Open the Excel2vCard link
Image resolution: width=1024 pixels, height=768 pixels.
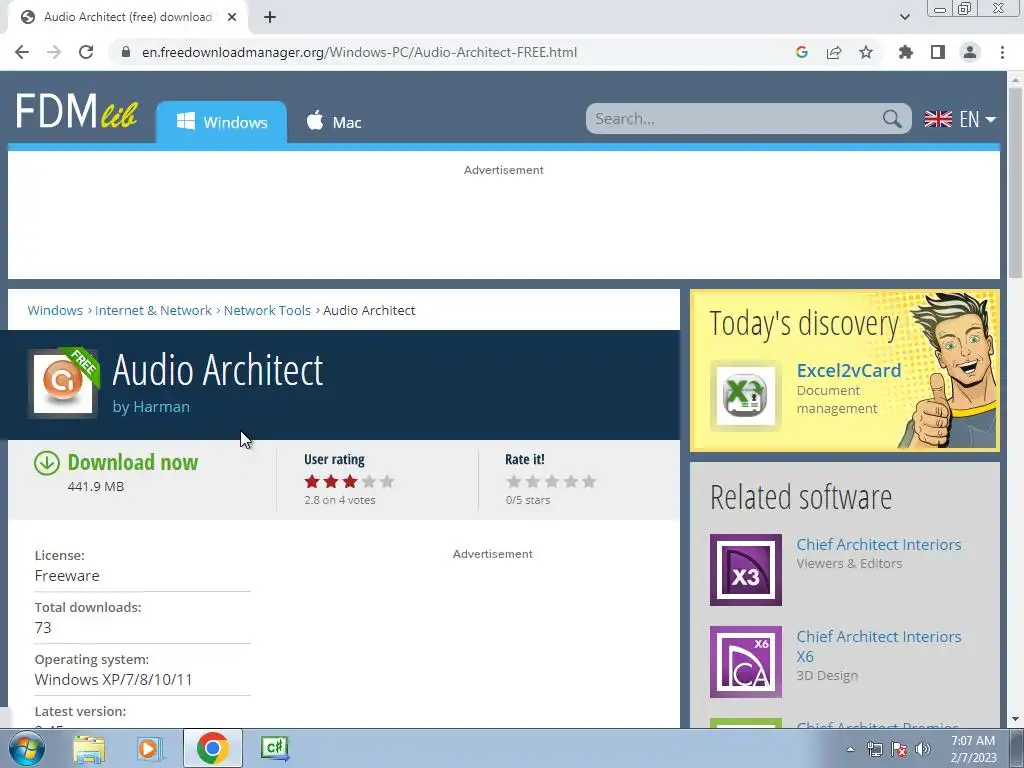(848, 370)
